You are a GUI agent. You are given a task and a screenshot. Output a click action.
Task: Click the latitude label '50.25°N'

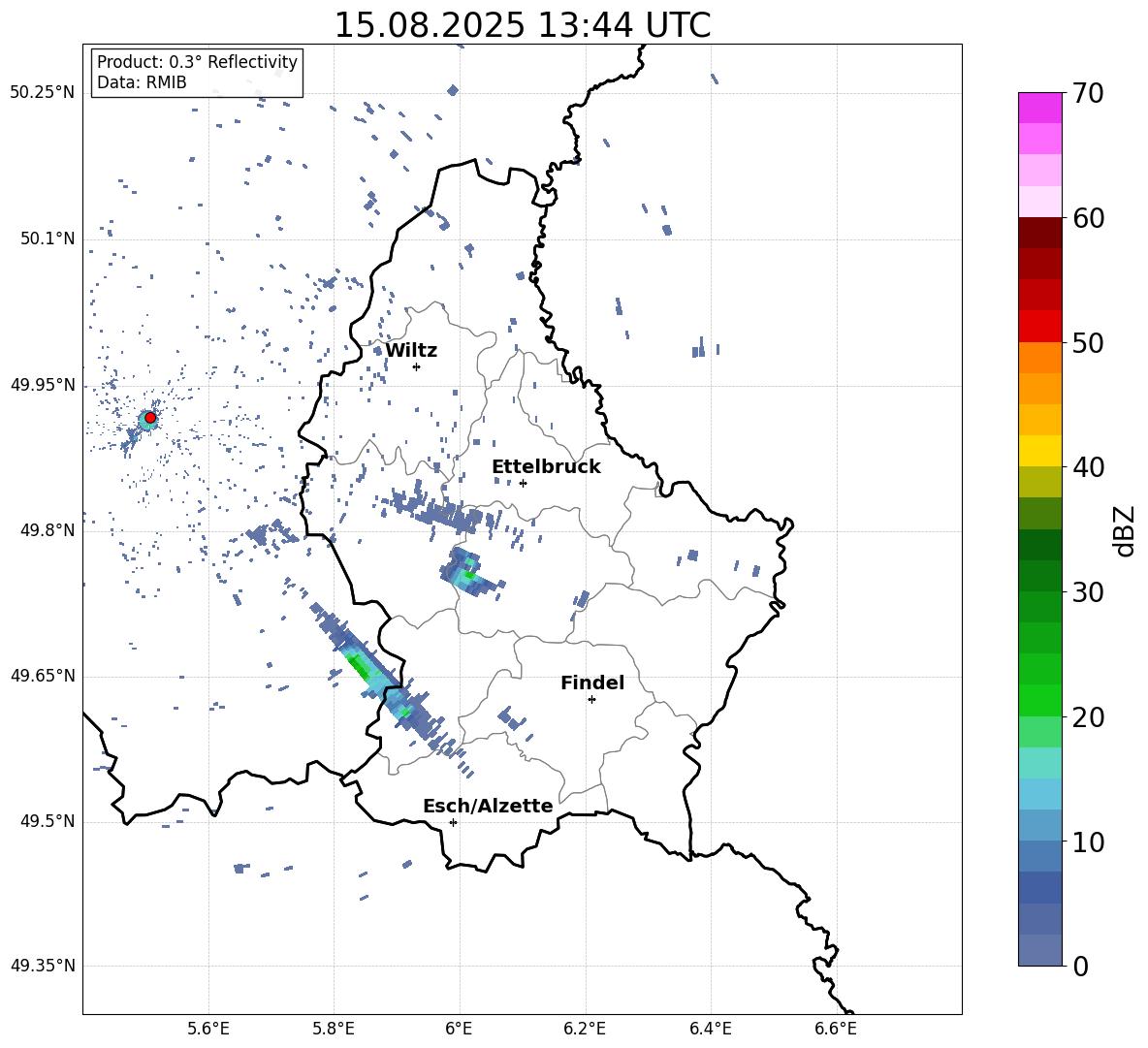point(43,93)
